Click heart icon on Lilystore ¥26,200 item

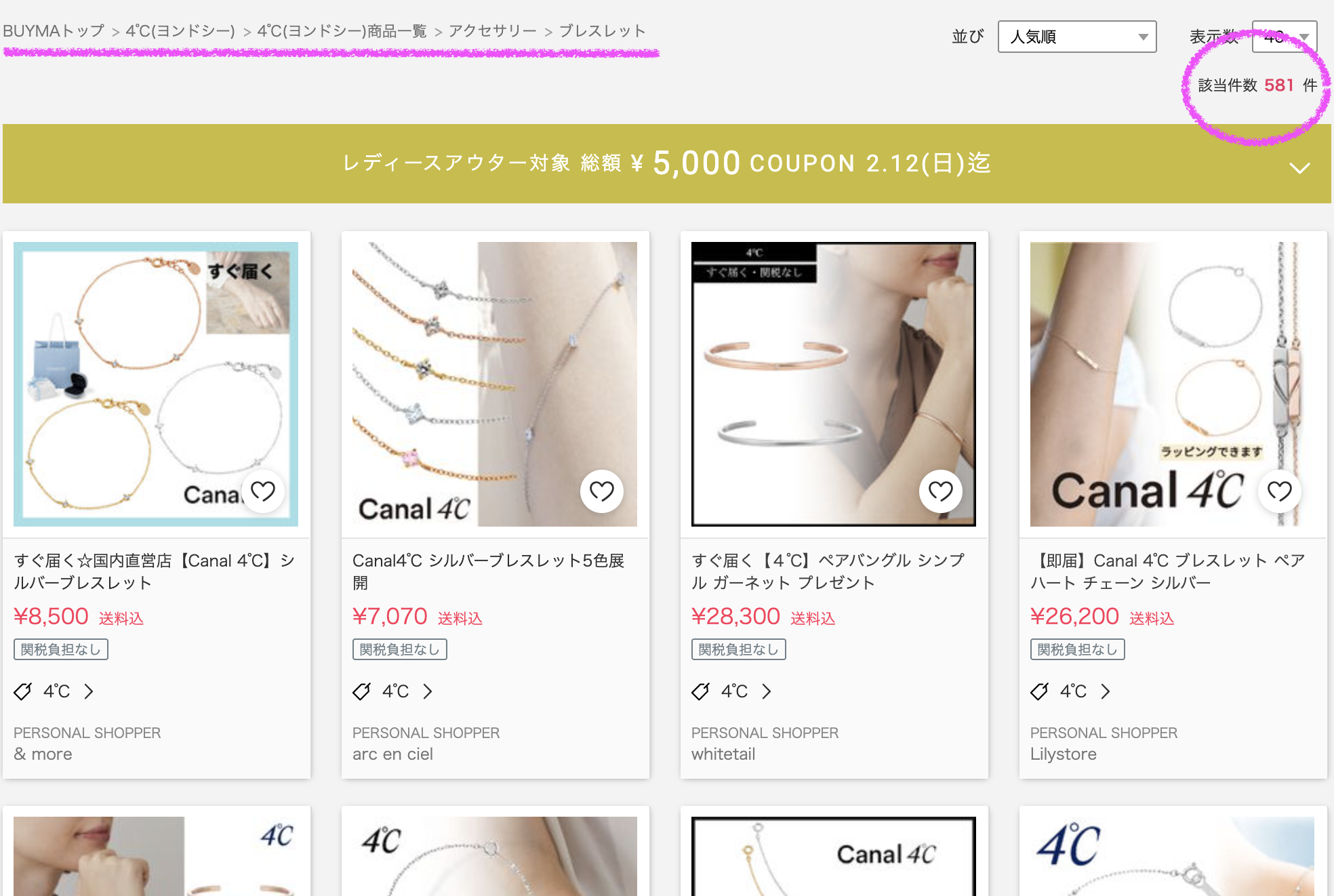[1280, 491]
